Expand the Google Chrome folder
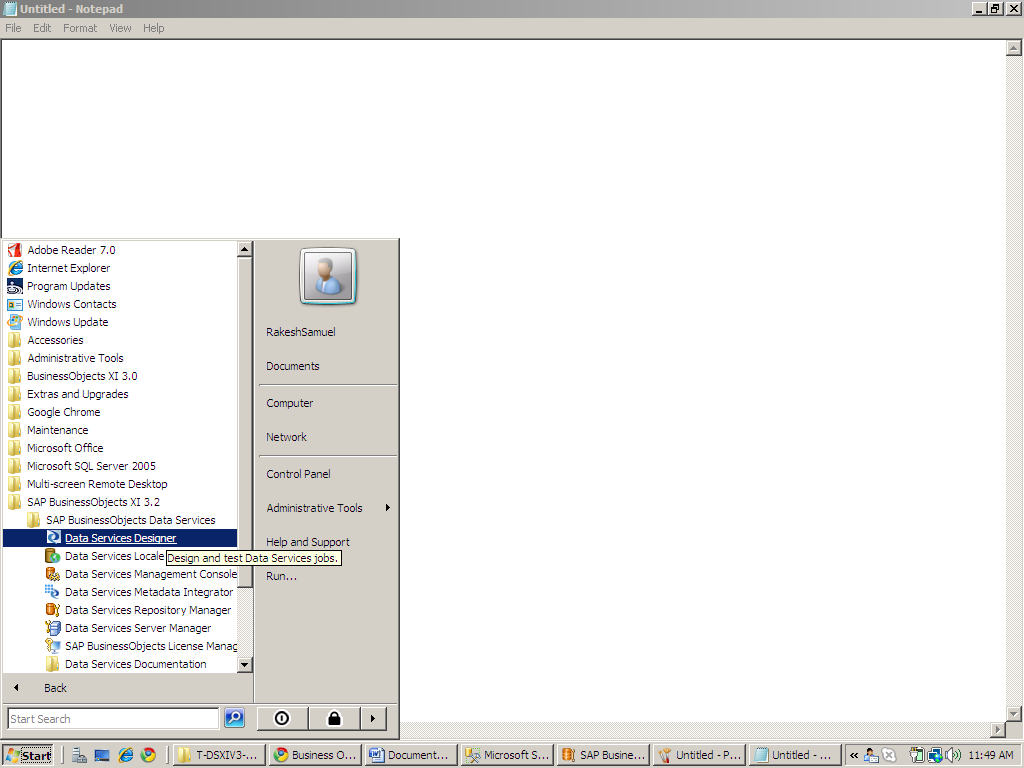Image resolution: width=1024 pixels, height=768 pixels. [x=63, y=412]
